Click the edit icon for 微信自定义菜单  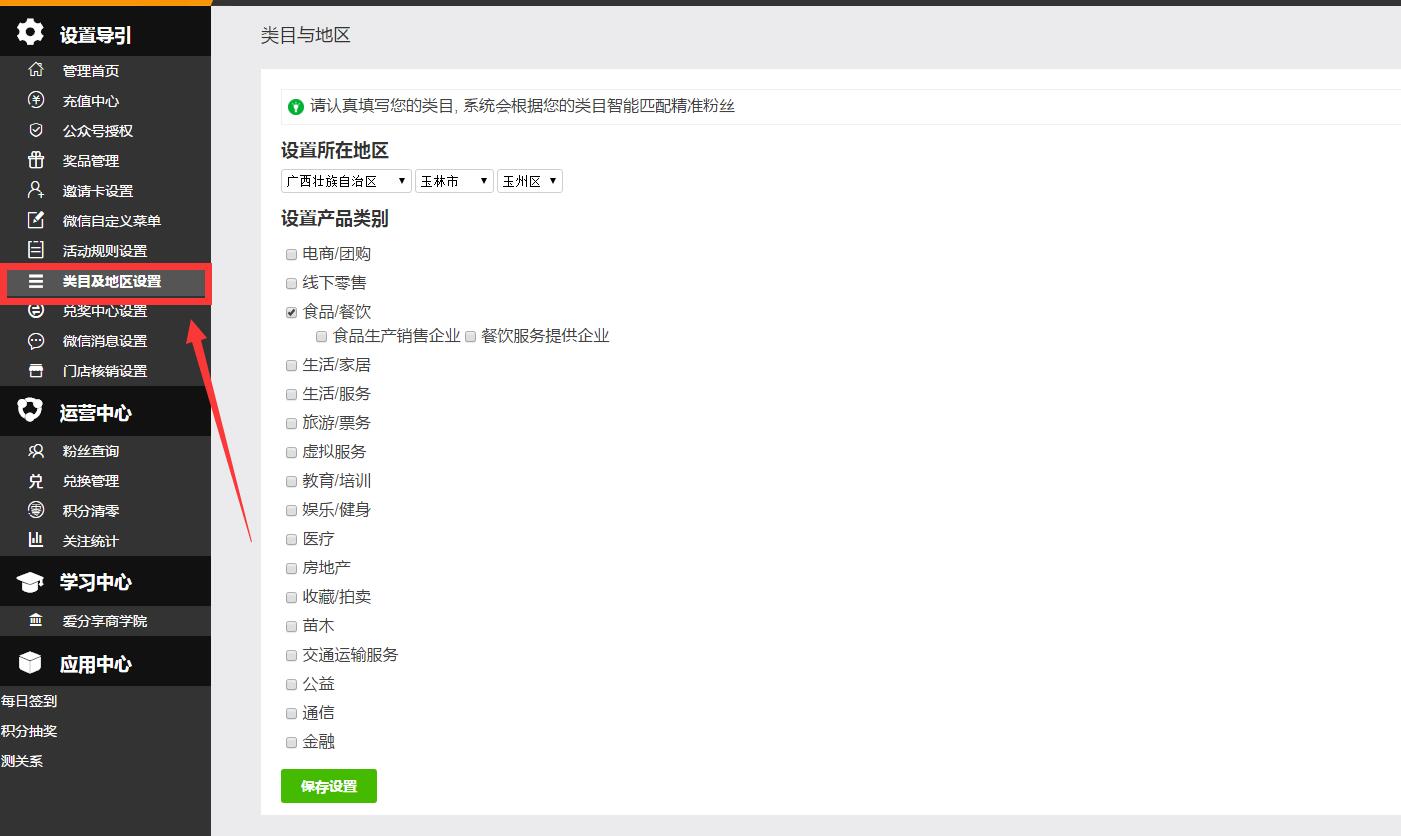[x=36, y=221]
